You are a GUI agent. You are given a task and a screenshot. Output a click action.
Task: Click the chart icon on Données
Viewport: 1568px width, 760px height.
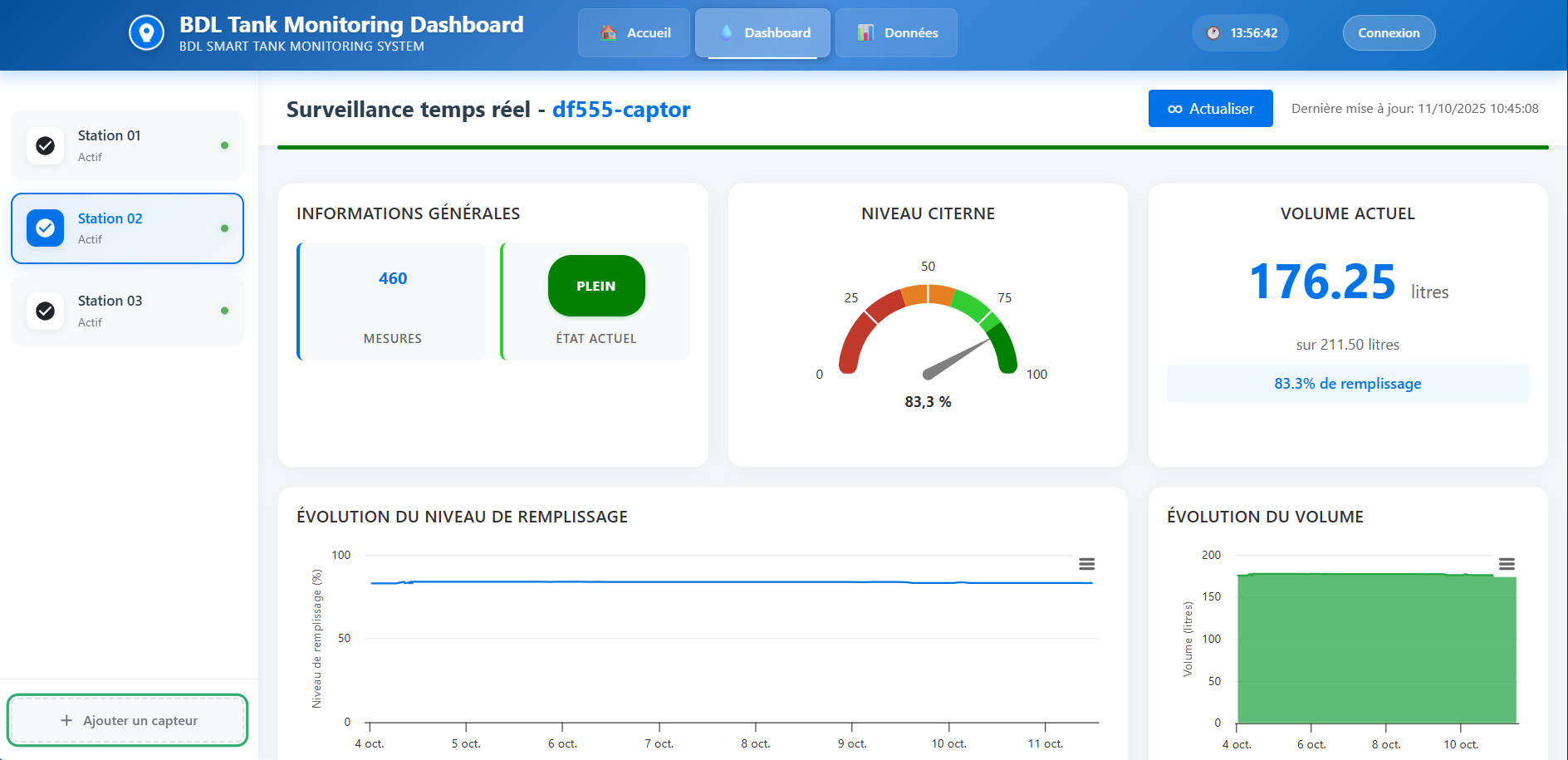[x=865, y=33]
